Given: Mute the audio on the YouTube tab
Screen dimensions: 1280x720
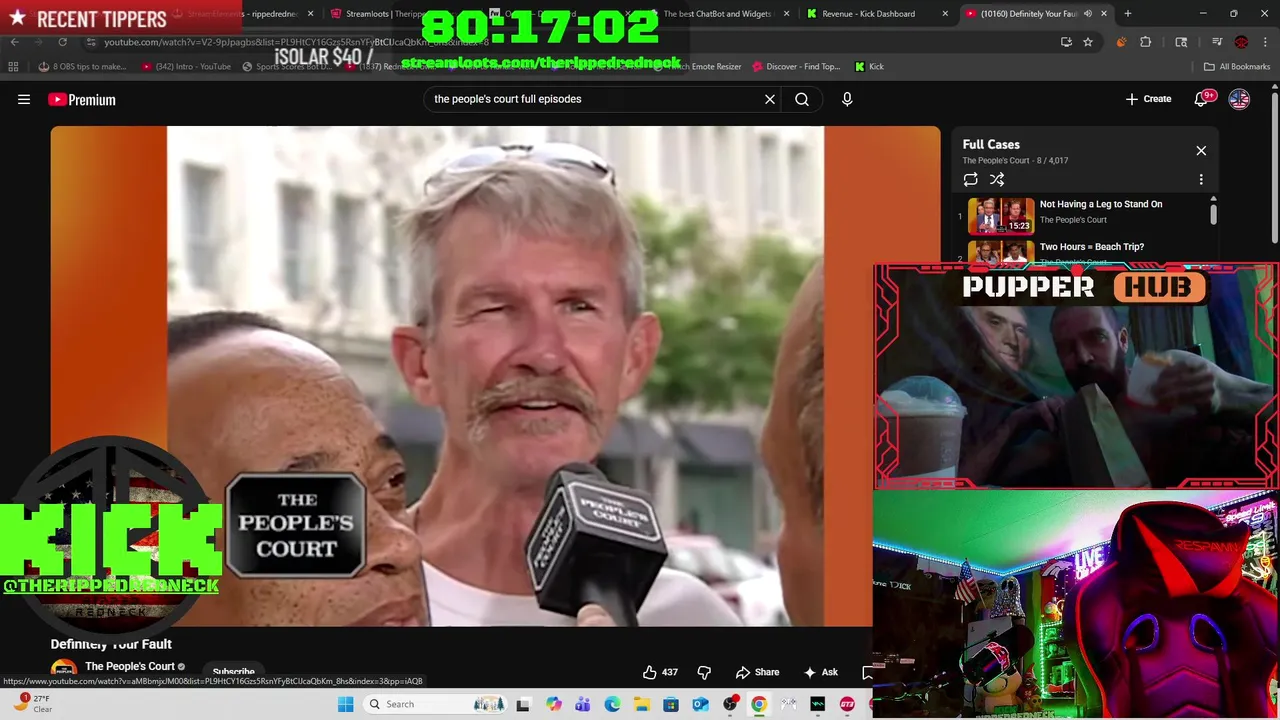Looking at the screenshot, I should click(x=1088, y=14).
